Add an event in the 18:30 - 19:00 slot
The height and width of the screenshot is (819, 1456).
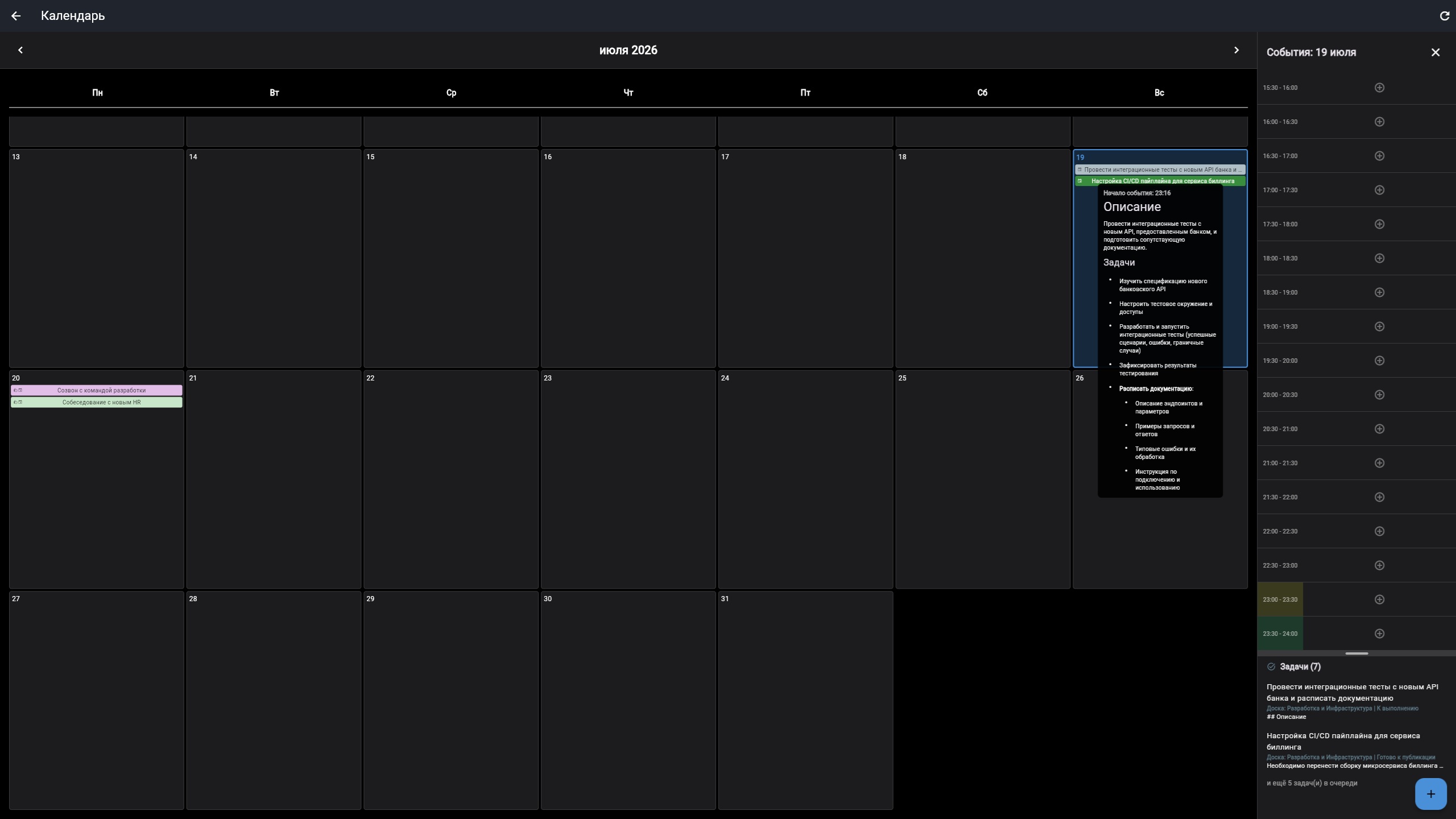[1379, 292]
